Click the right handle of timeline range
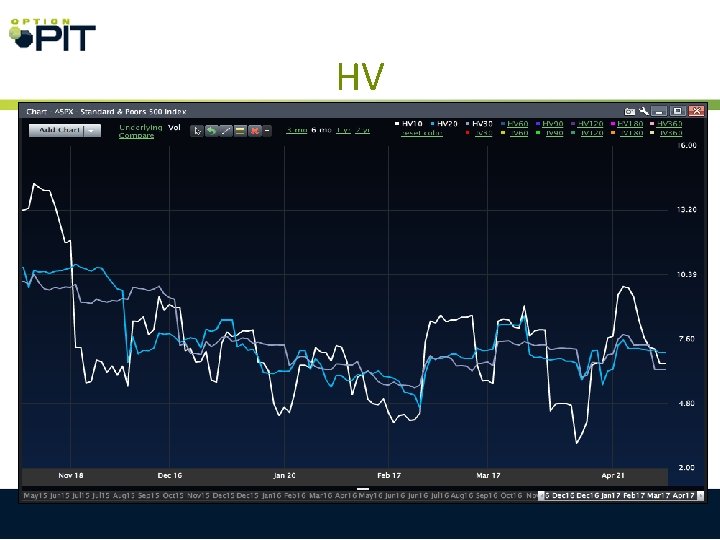720x540 pixels. pyautogui.click(x=700, y=495)
